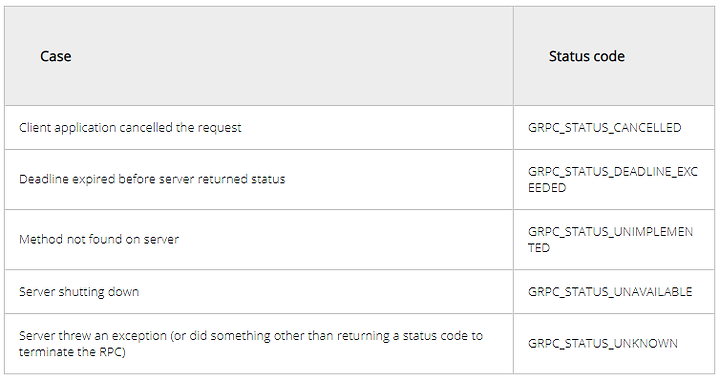Image resolution: width=720 pixels, height=381 pixels.
Task: Click the Status code column header
Action: [x=586, y=56]
